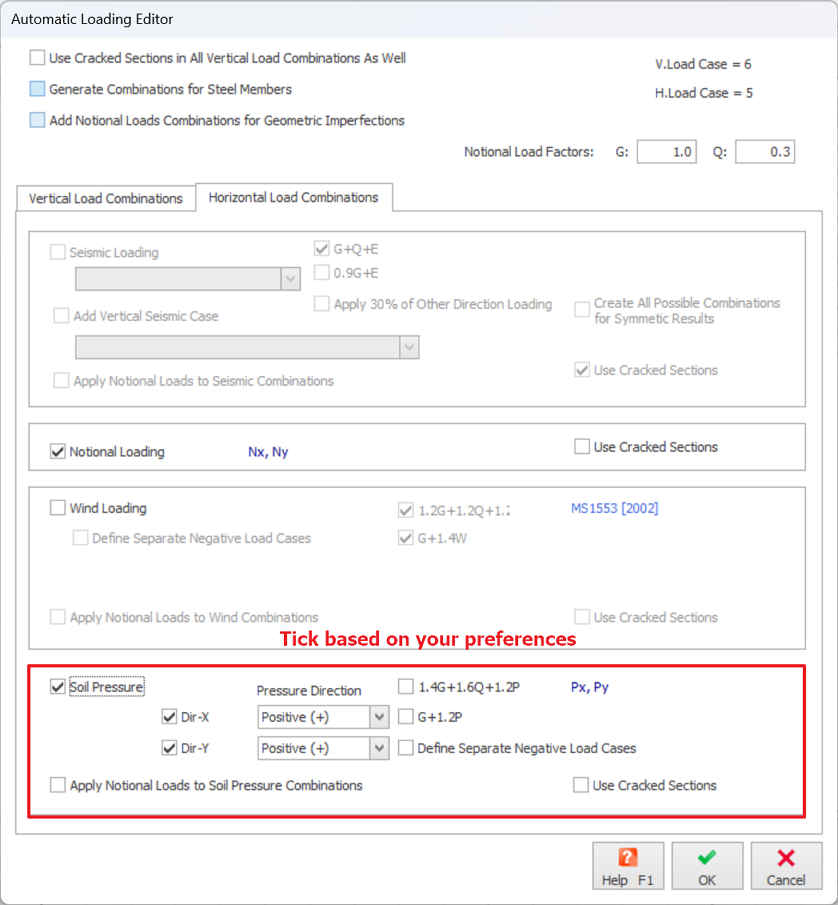Untick the Soil Pressure checkbox
The width and height of the screenshot is (838, 905).
pos(58,687)
